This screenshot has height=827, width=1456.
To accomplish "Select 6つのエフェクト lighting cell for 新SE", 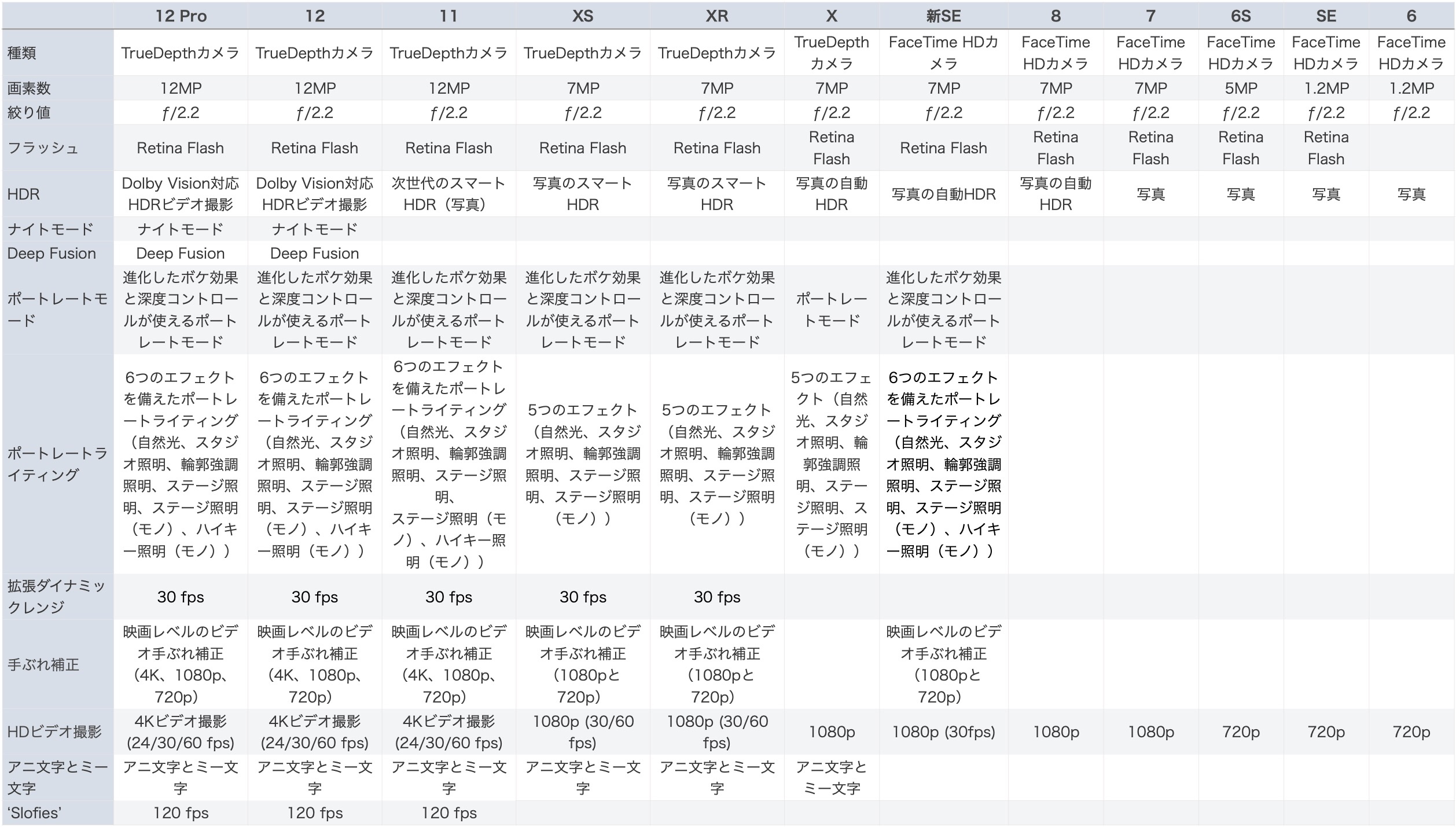I will click(x=943, y=464).
